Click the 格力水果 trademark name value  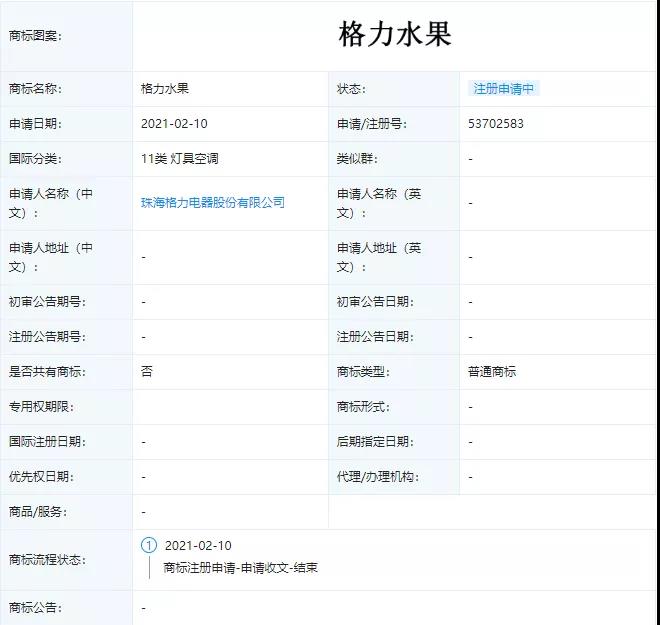(165, 89)
